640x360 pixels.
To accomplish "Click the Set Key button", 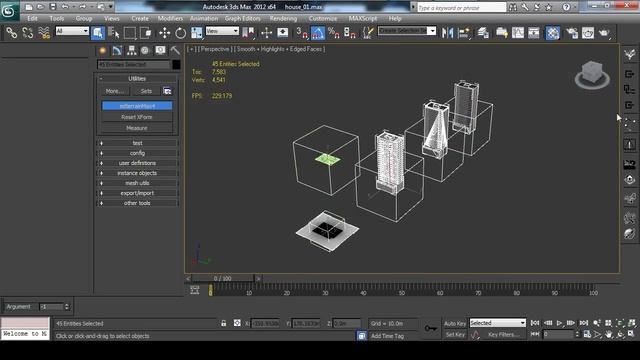I will point(455,335).
